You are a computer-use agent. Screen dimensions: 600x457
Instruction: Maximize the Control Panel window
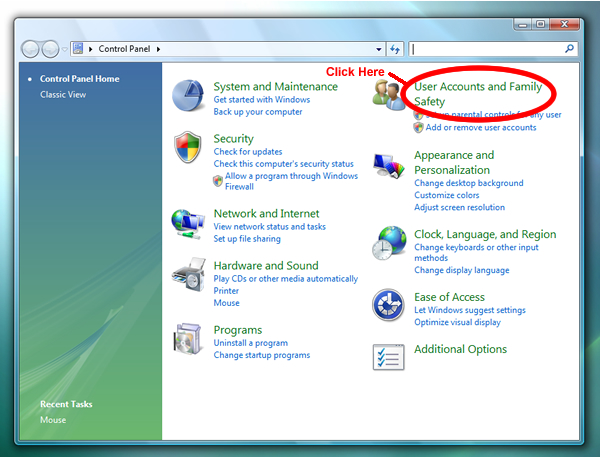click(540, 24)
